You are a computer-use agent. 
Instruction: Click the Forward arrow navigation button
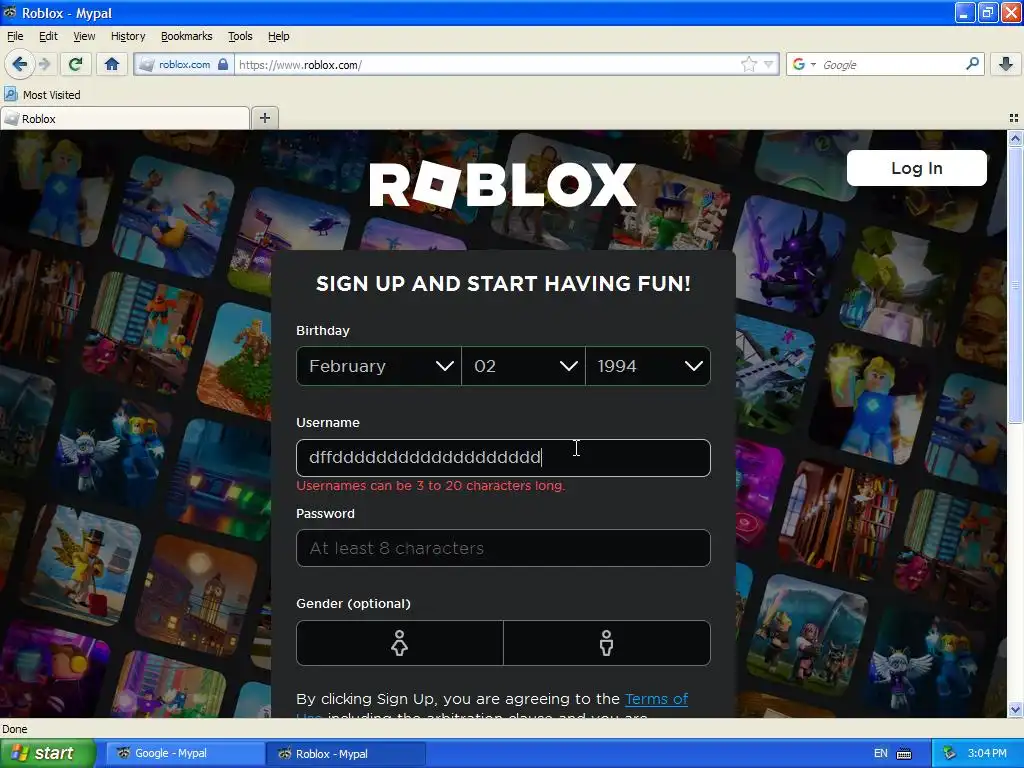coord(44,64)
